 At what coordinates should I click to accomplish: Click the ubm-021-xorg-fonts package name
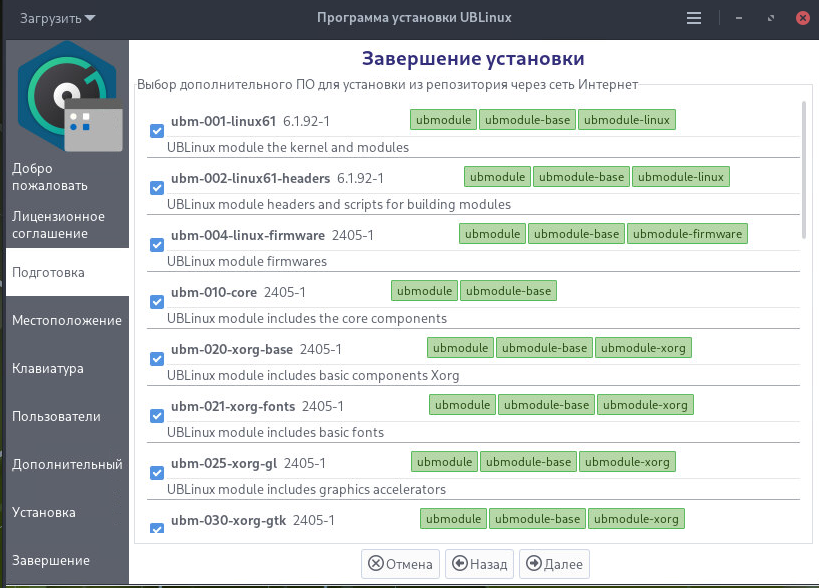(x=233, y=406)
